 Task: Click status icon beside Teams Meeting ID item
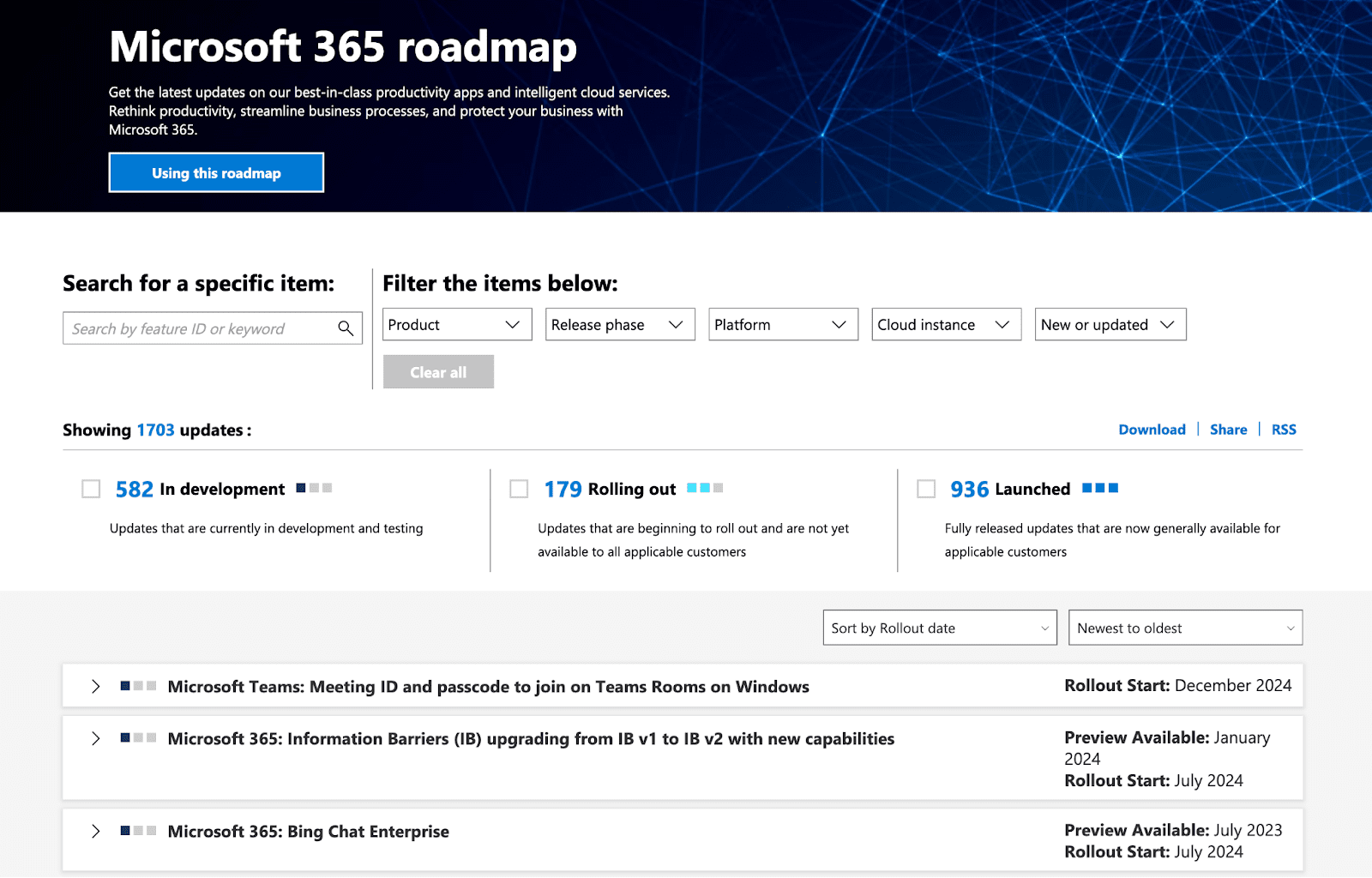[138, 686]
